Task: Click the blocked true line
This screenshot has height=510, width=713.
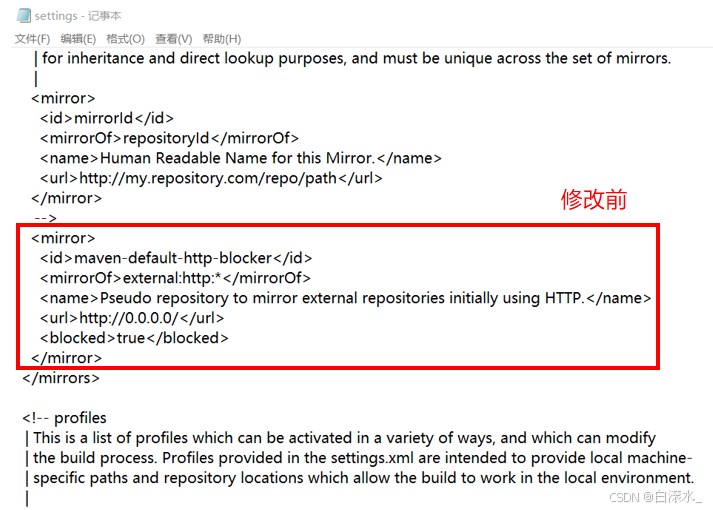Action: click(134, 338)
